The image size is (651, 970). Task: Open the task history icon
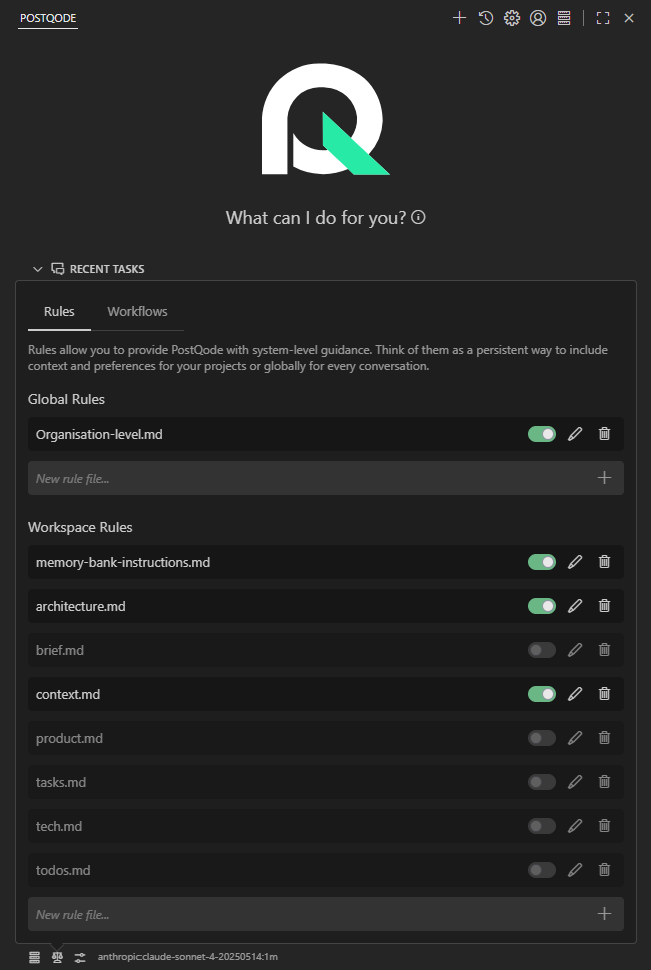click(486, 18)
